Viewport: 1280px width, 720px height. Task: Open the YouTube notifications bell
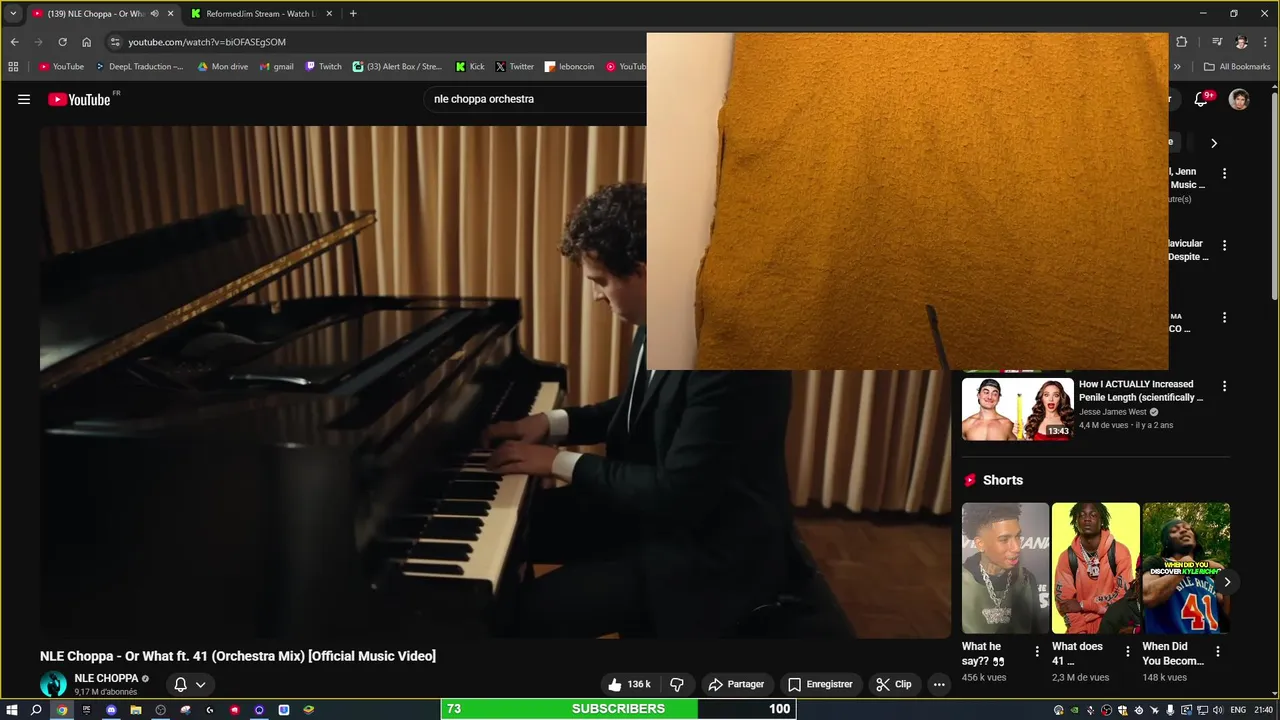[x=1201, y=99]
